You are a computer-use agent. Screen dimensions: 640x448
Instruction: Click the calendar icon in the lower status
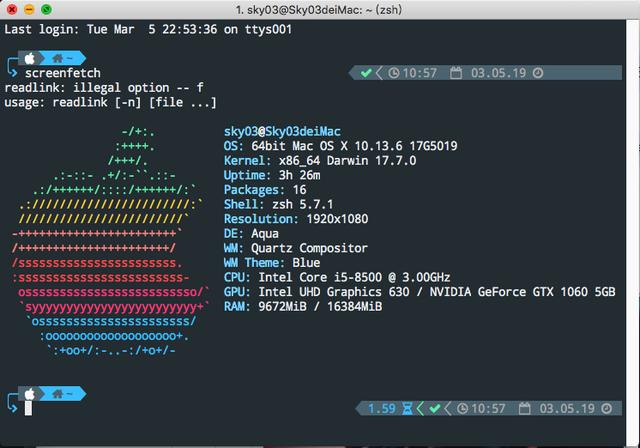(524, 408)
